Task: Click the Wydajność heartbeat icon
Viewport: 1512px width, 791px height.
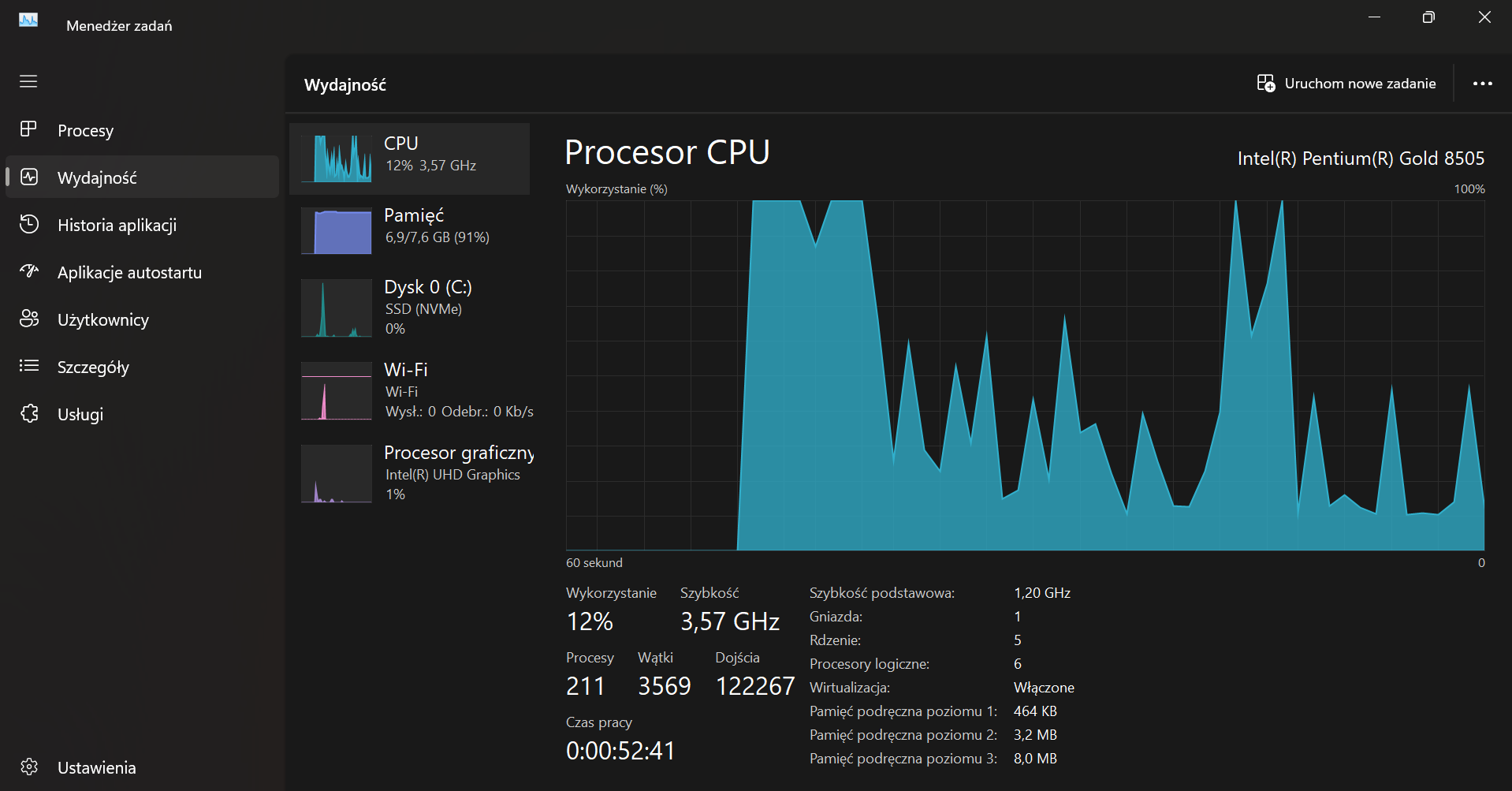Action: click(x=29, y=177)
